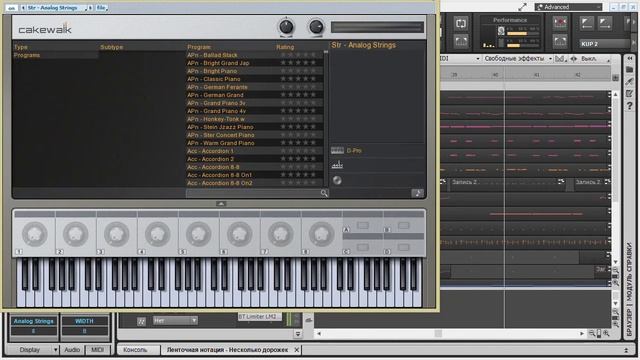This screenshot has height=360, width=640.
Task: Open the Выкл. dropdown
Action: pyautogui.click(x=594, y=59)
